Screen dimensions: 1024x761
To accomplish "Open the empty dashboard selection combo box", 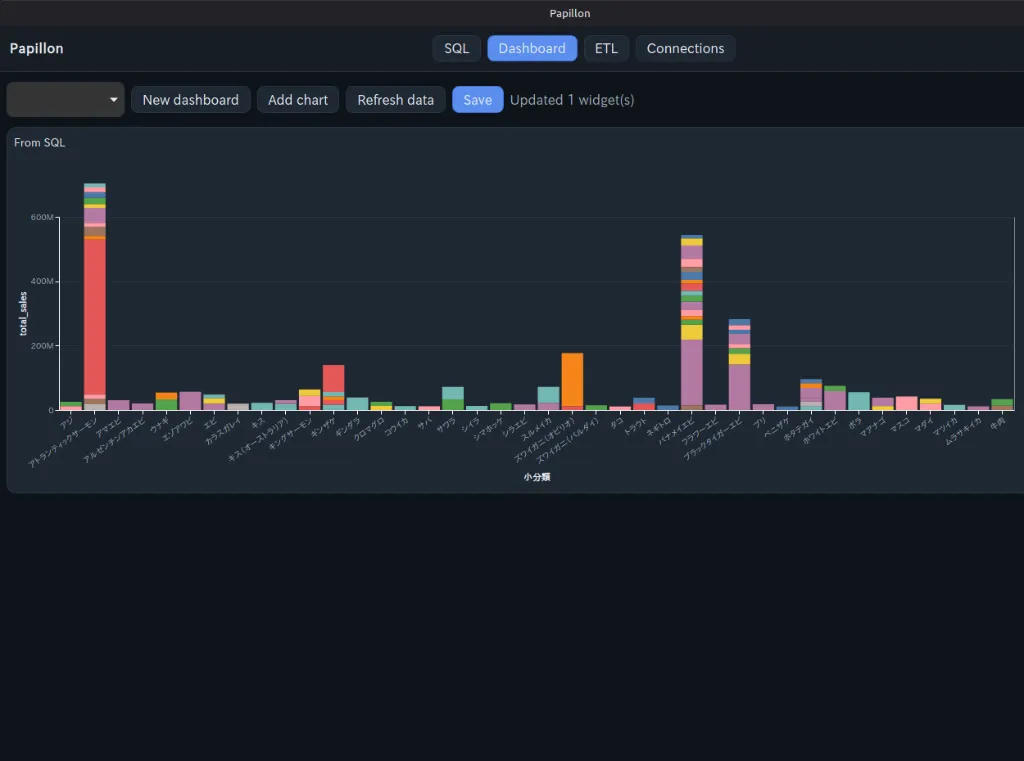I will (x=65, y=100).
